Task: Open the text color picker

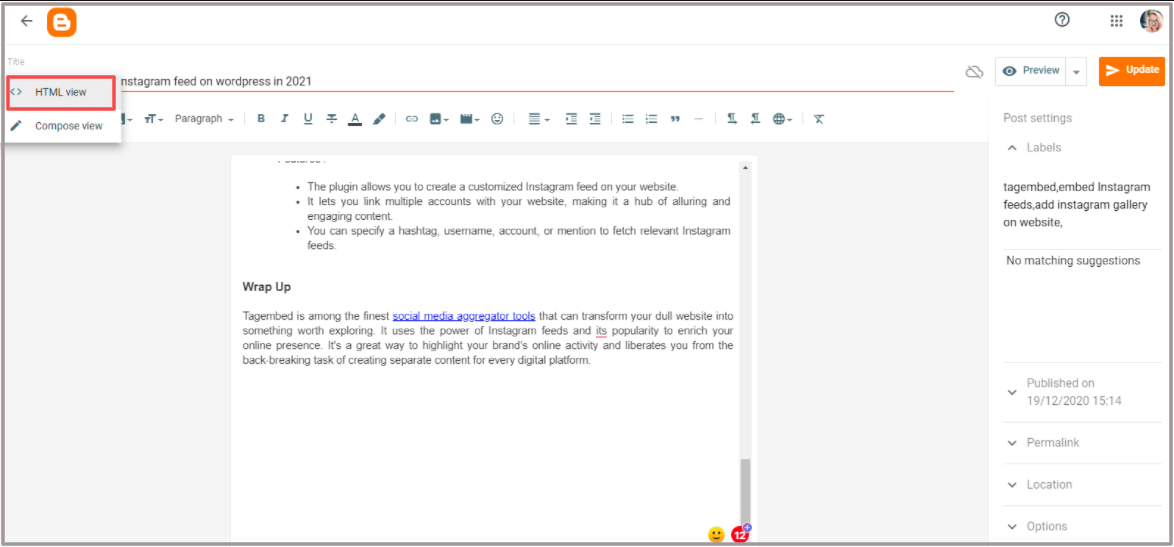Action: 355,118
